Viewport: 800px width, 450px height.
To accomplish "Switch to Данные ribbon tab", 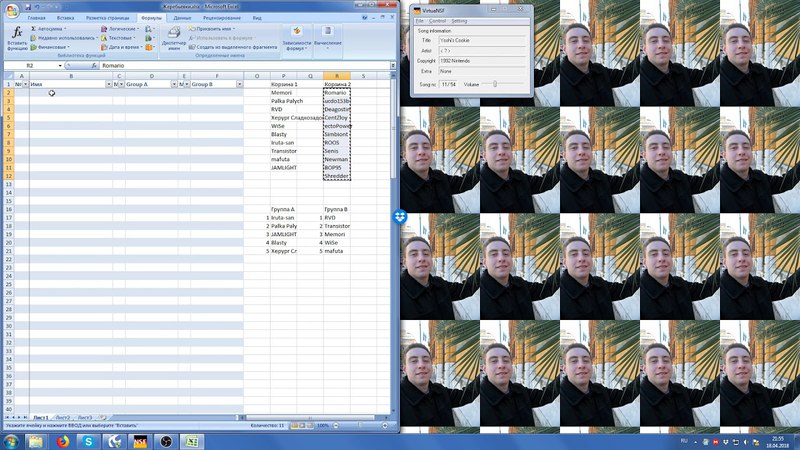I will coord(182,18).
